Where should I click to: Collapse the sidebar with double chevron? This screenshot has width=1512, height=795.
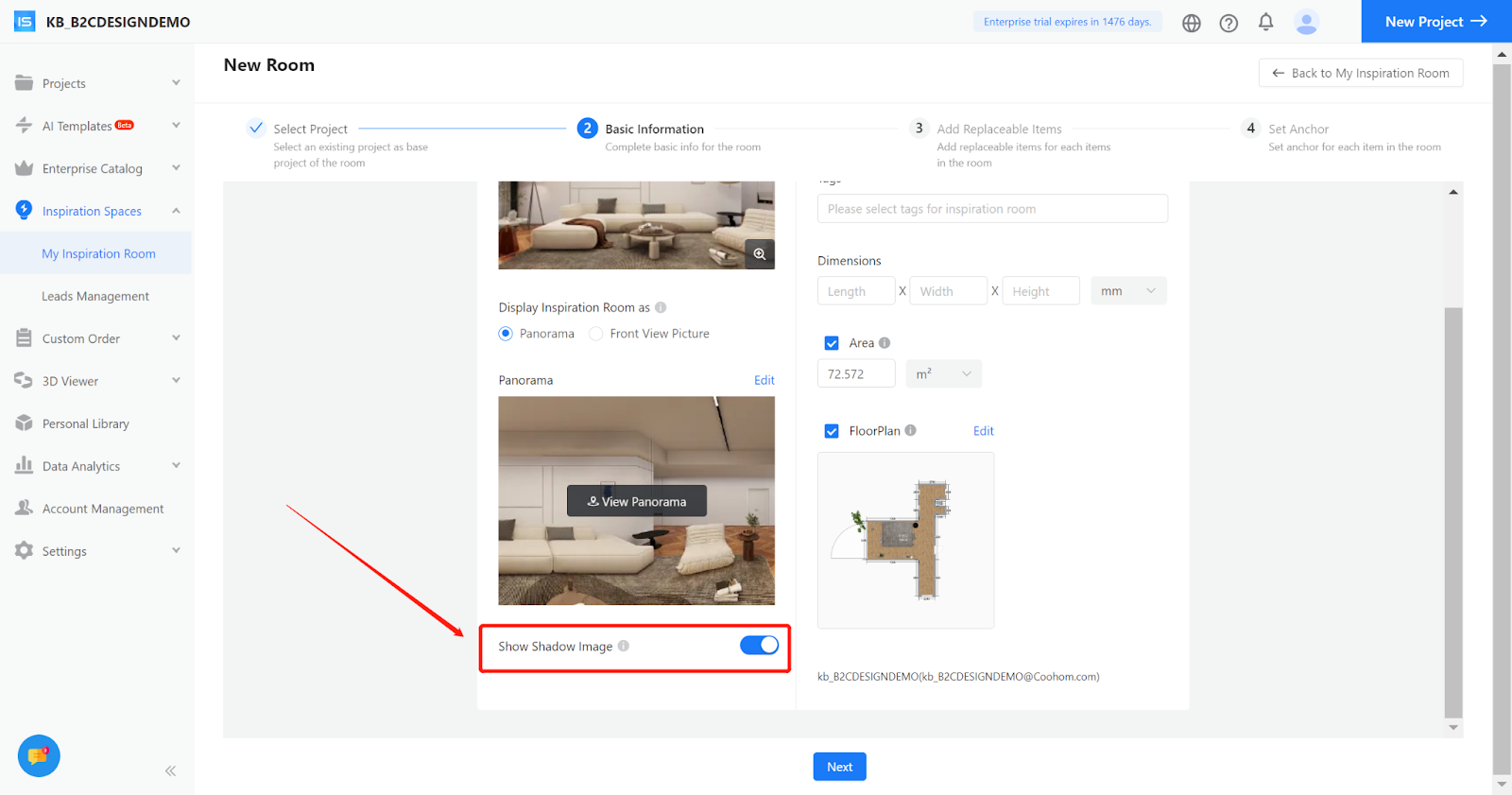tap(170, 770)
